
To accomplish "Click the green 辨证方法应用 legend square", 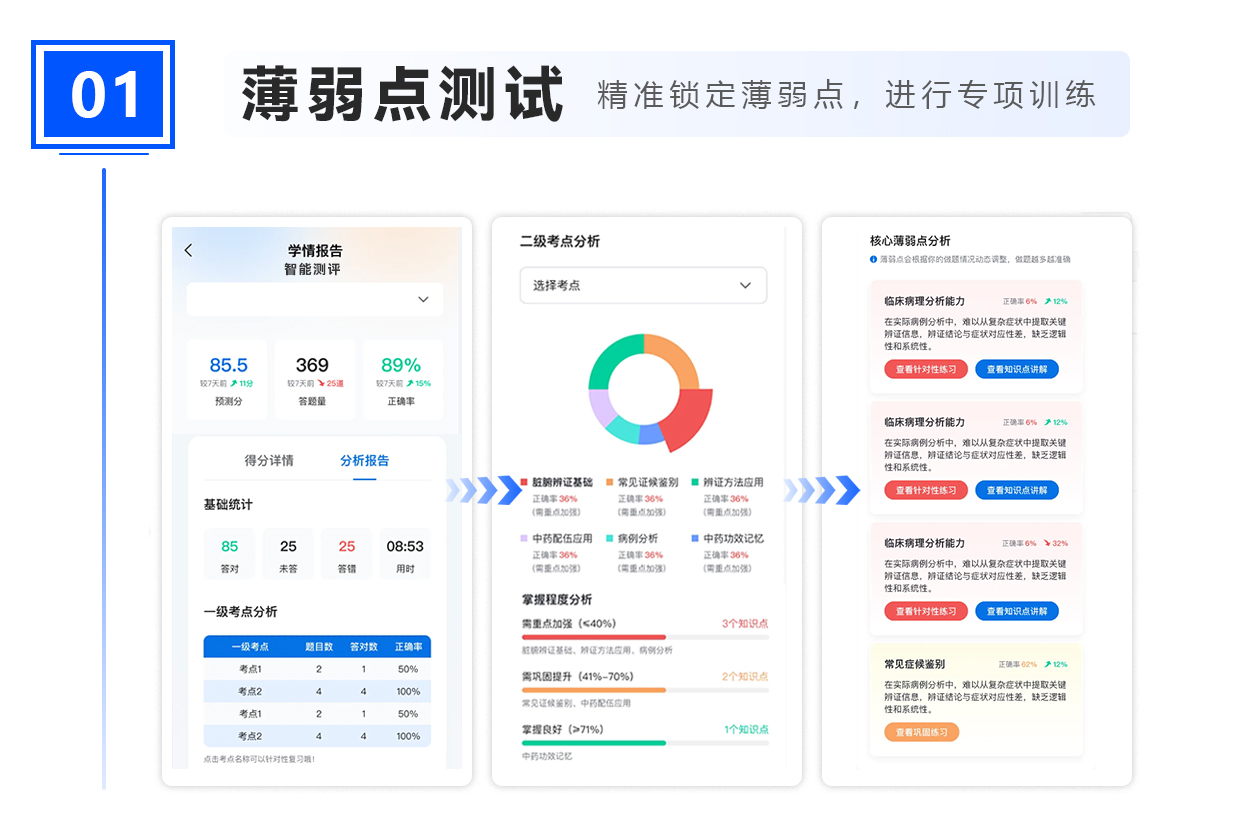I will [x=695, y=482].
